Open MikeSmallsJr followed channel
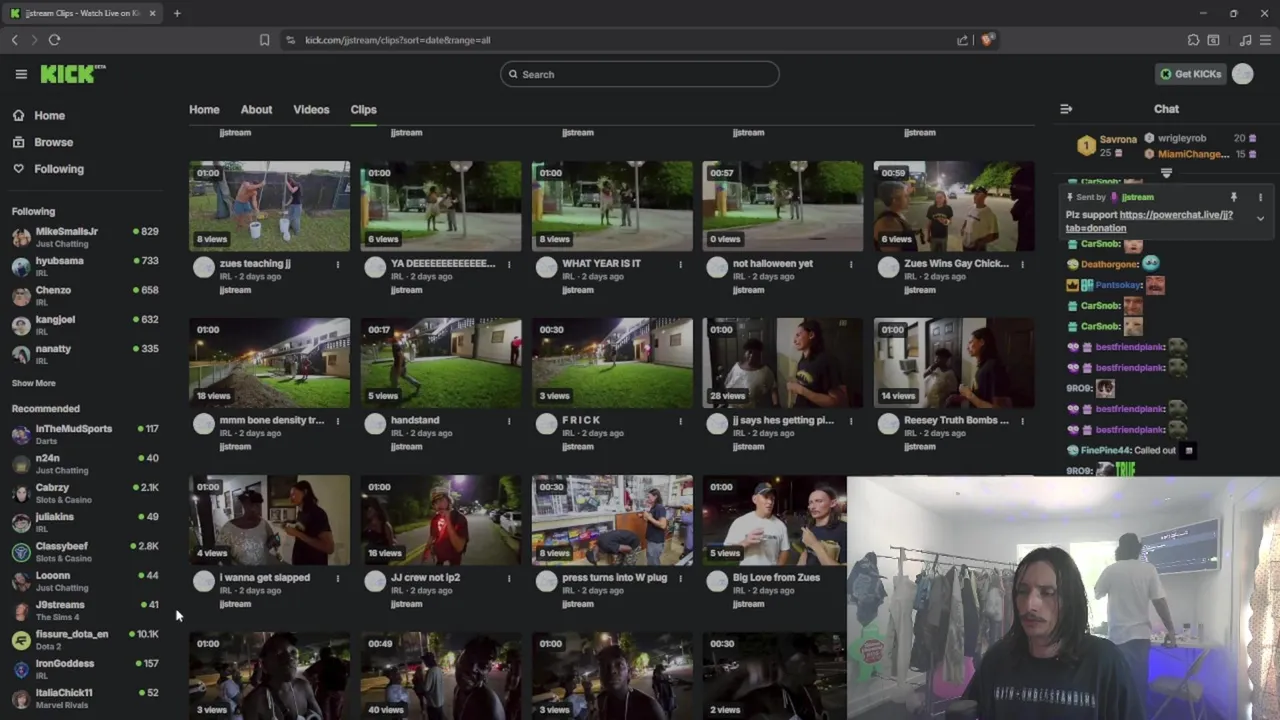The height and width of the screenshot is (720, 1280). coord(85,236)
